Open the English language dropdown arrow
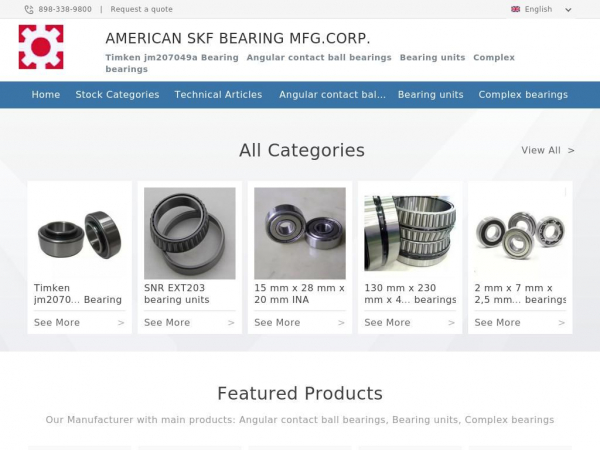 point(568,10)
